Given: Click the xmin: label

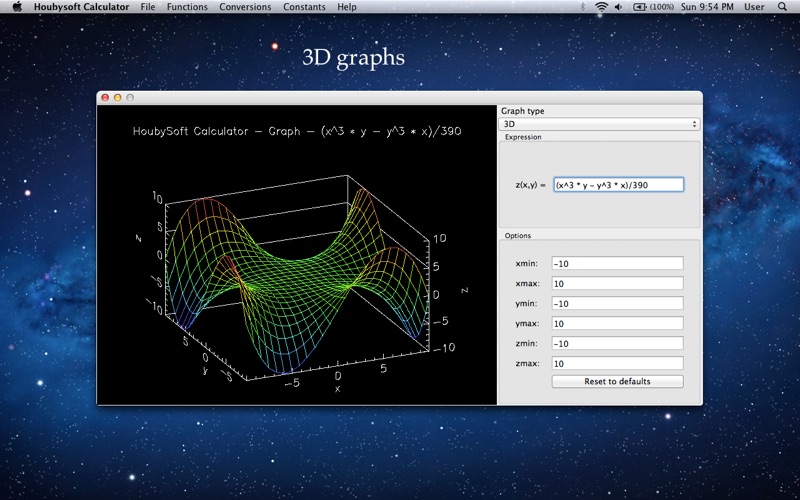Looking at the screenshot, I should pos(527,263).
